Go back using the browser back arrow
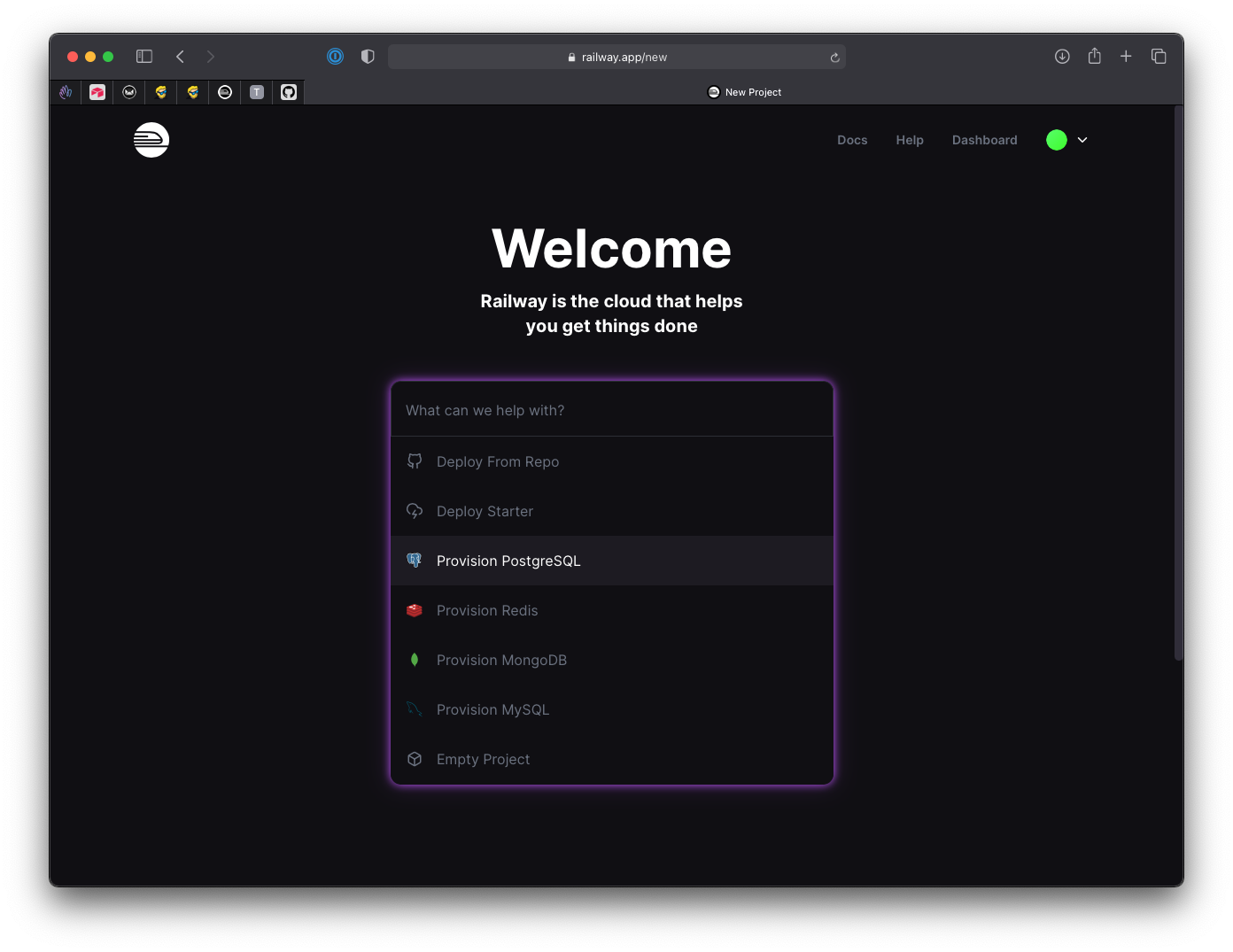 (x=181, y=57)
